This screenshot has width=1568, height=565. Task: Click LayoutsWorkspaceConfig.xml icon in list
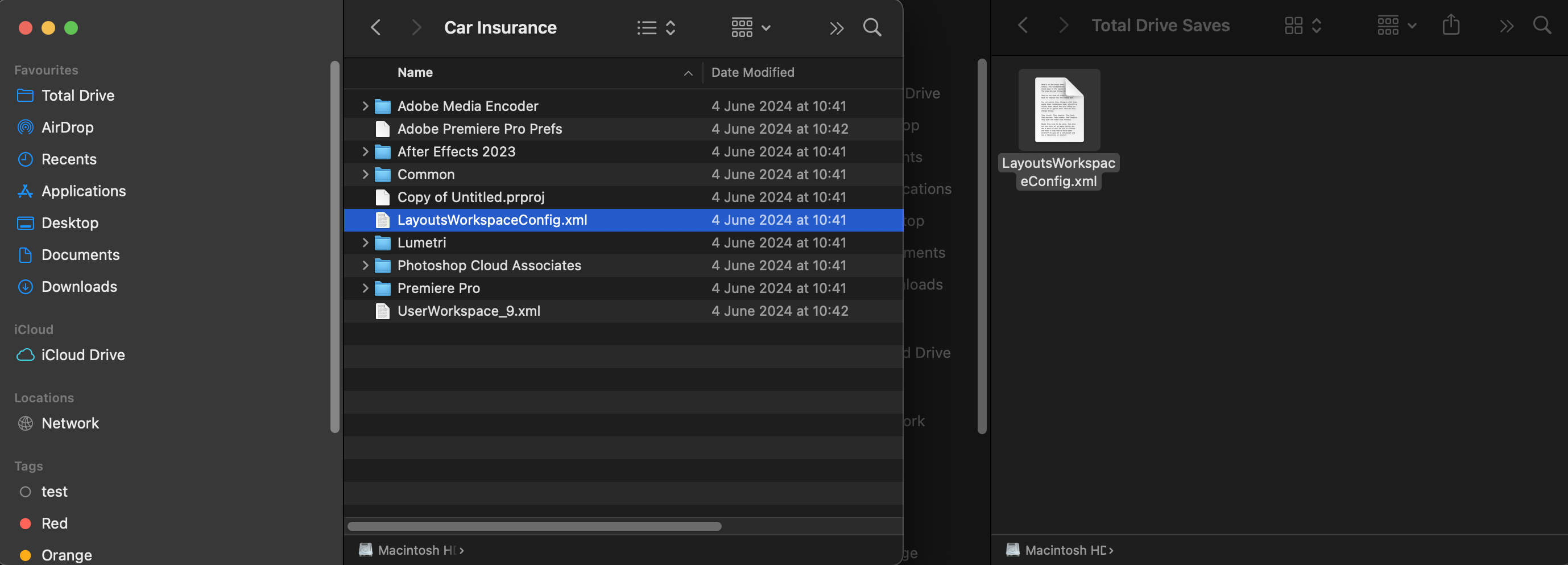pyautogui.click(x=382, y=220)
